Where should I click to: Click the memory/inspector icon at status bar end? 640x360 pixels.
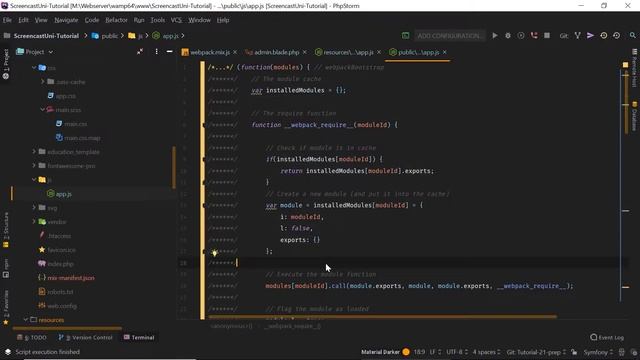pyautogui.click(x=633, y=352)
